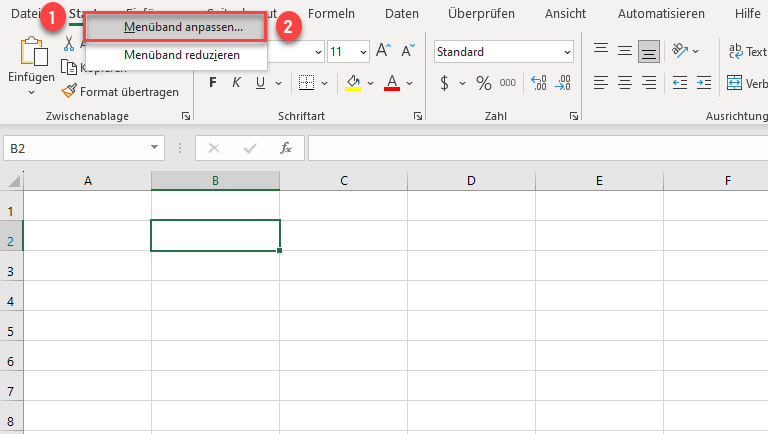768x434 pixels.
Task: Click decrease indent icon
Action: [680, 83]
